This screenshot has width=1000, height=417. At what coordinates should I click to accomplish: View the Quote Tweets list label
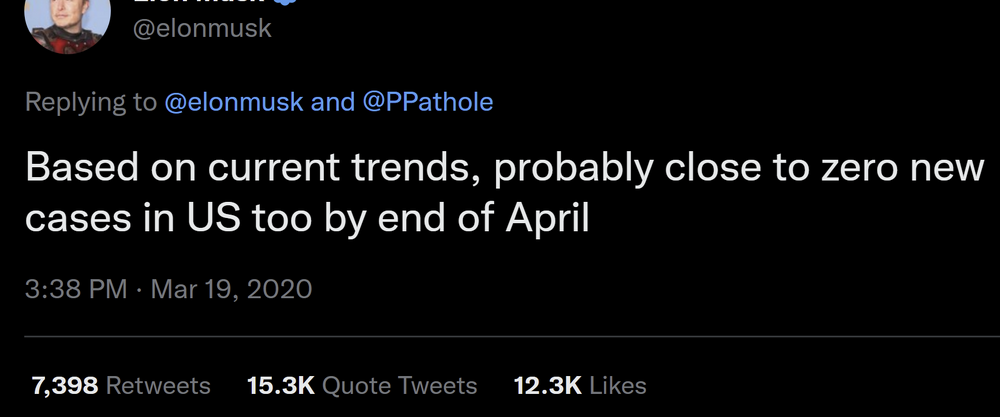pos(401,385)
